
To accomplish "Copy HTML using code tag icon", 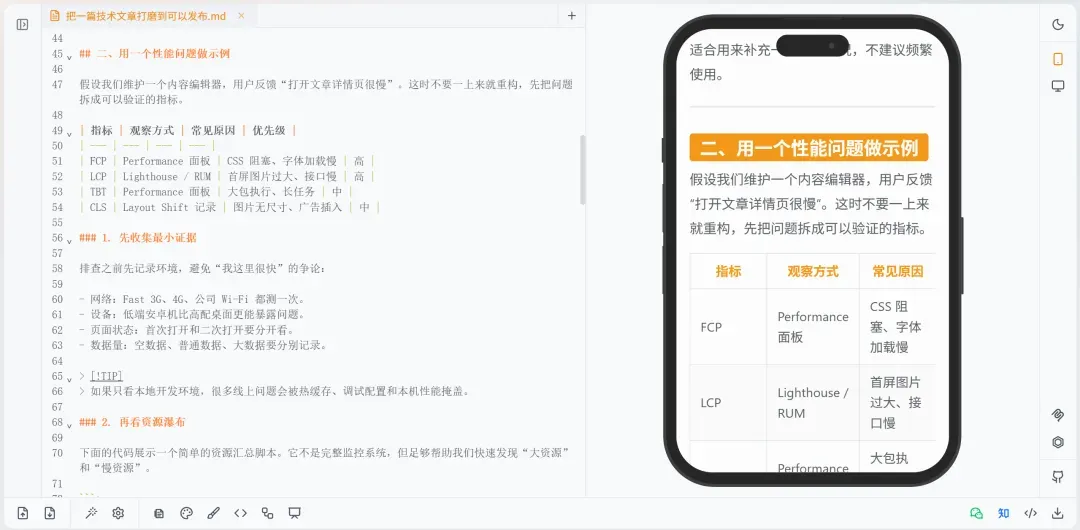I will [1030, 513].
